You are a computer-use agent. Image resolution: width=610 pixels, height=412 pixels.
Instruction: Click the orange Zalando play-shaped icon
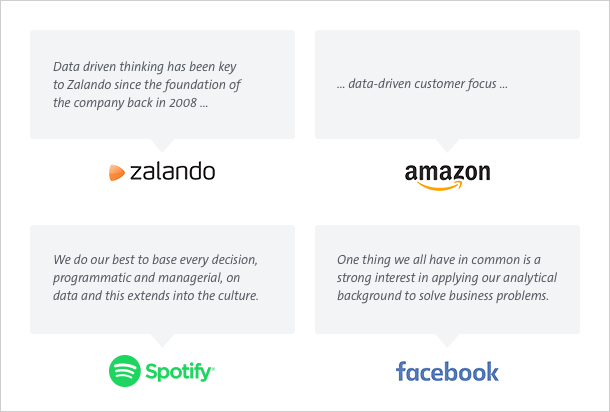point(117,172)
